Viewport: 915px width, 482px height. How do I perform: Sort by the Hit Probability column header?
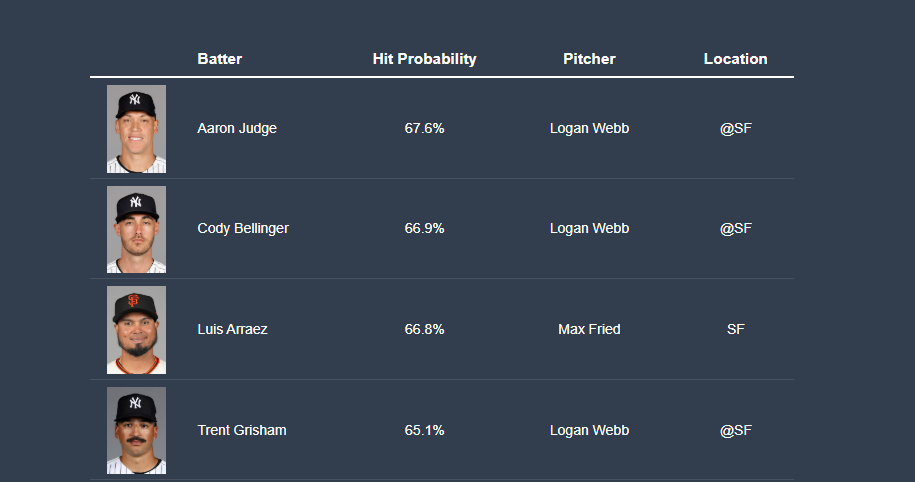click(x=424, y=59)
